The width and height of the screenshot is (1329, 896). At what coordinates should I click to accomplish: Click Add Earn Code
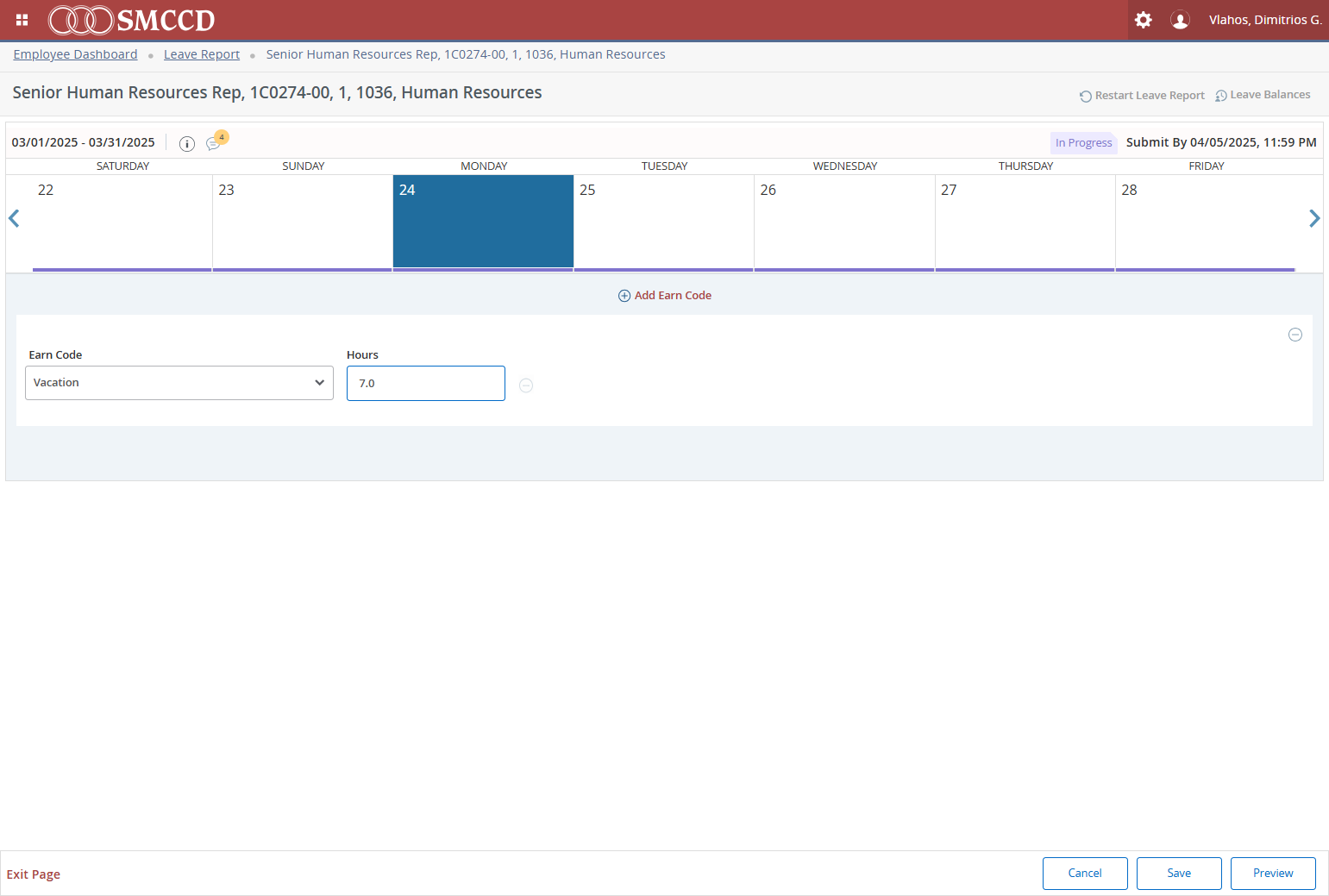tap(665, 295)
